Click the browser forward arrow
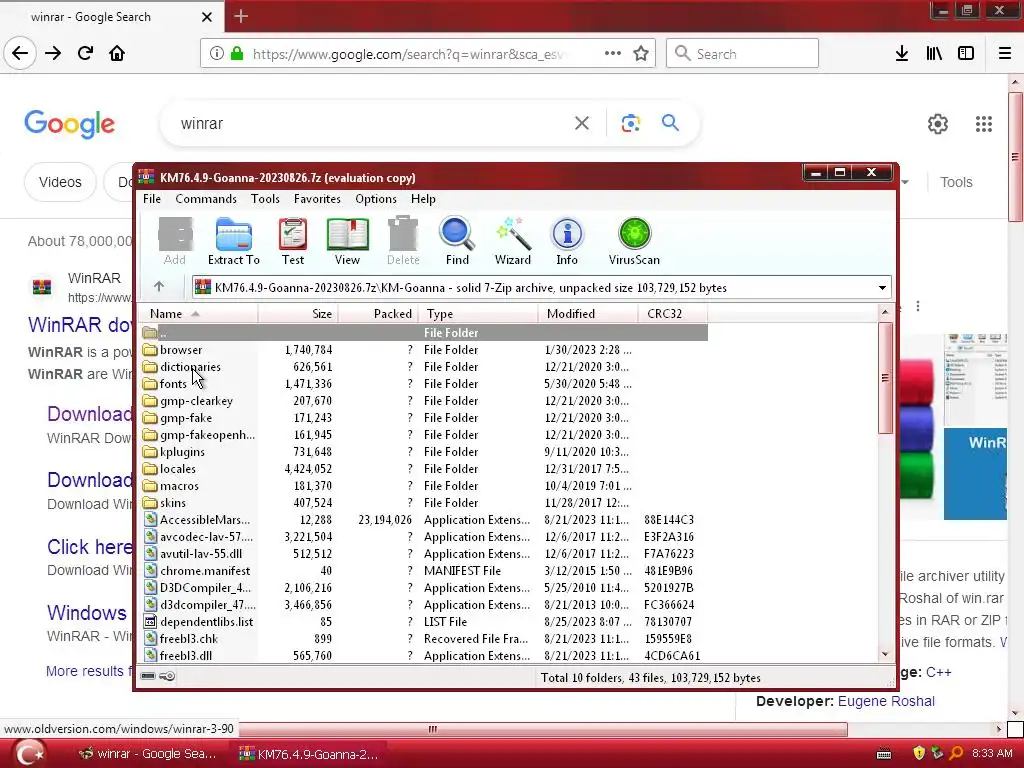Screen dimensions: 1024x768 point(53,53)
